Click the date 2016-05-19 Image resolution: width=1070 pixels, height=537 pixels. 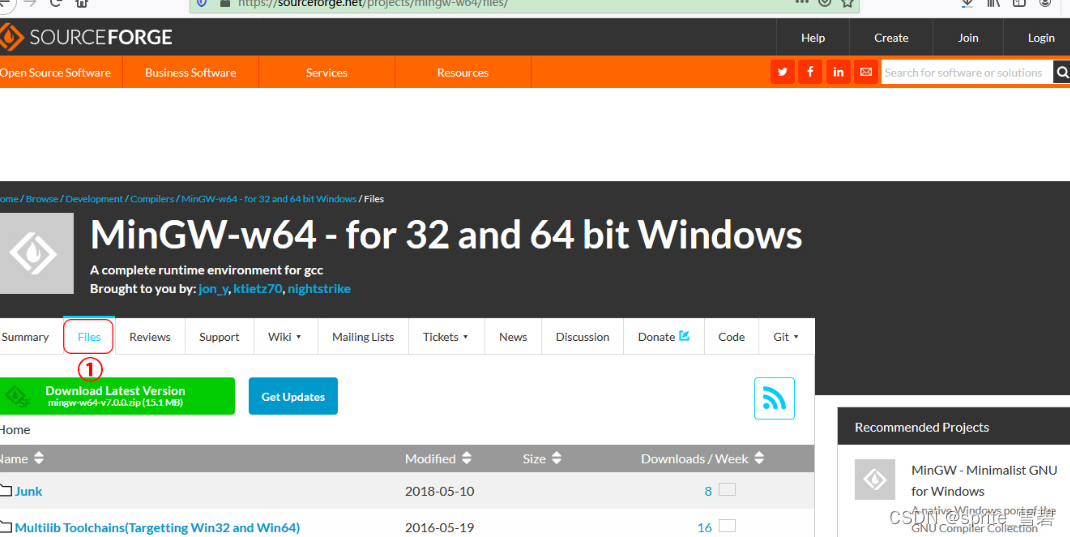coord(439,527)
